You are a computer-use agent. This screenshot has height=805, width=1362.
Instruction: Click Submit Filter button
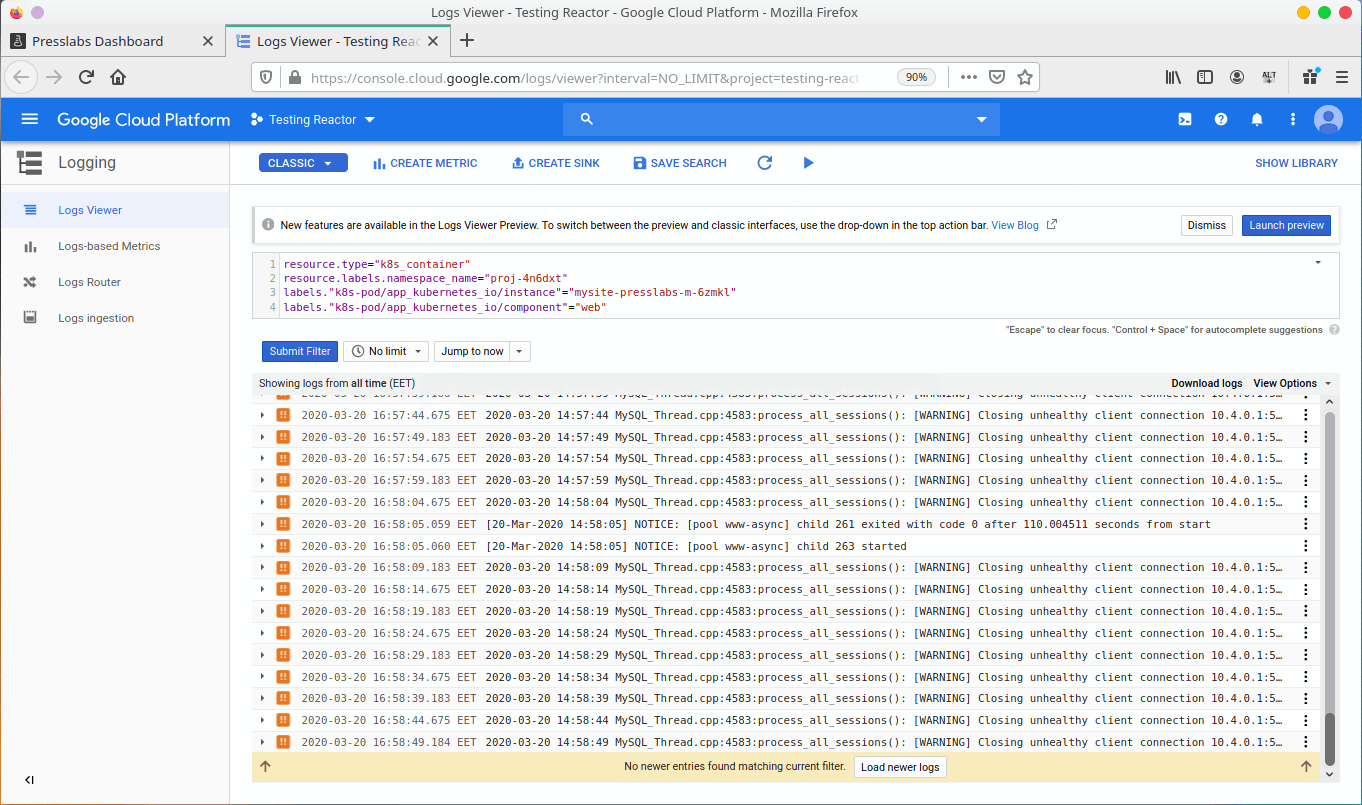click(x=300, y=351)
